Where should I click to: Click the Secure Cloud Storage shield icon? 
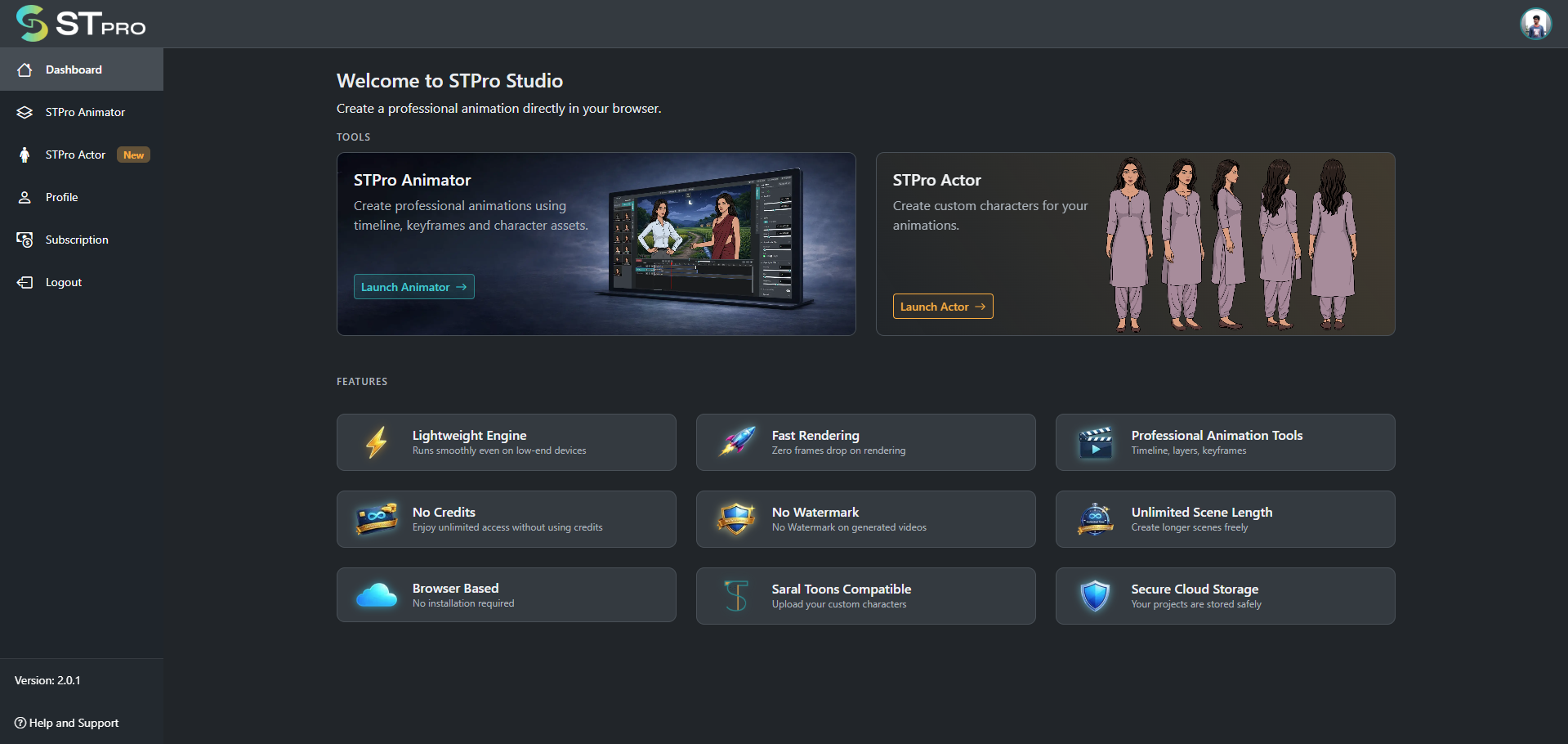(x=1095, y=596)
